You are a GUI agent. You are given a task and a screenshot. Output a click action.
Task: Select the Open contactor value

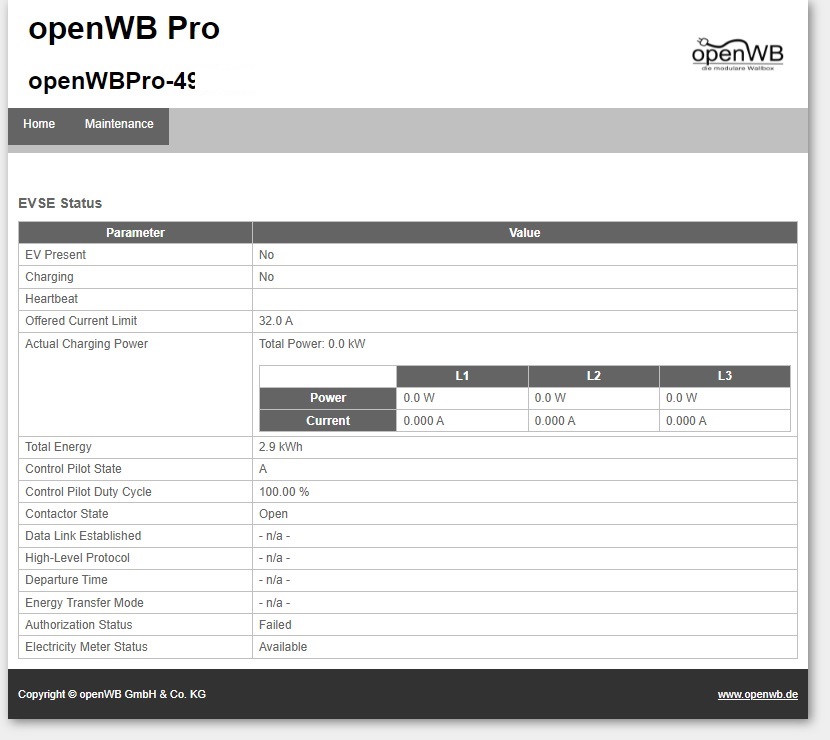273,514
